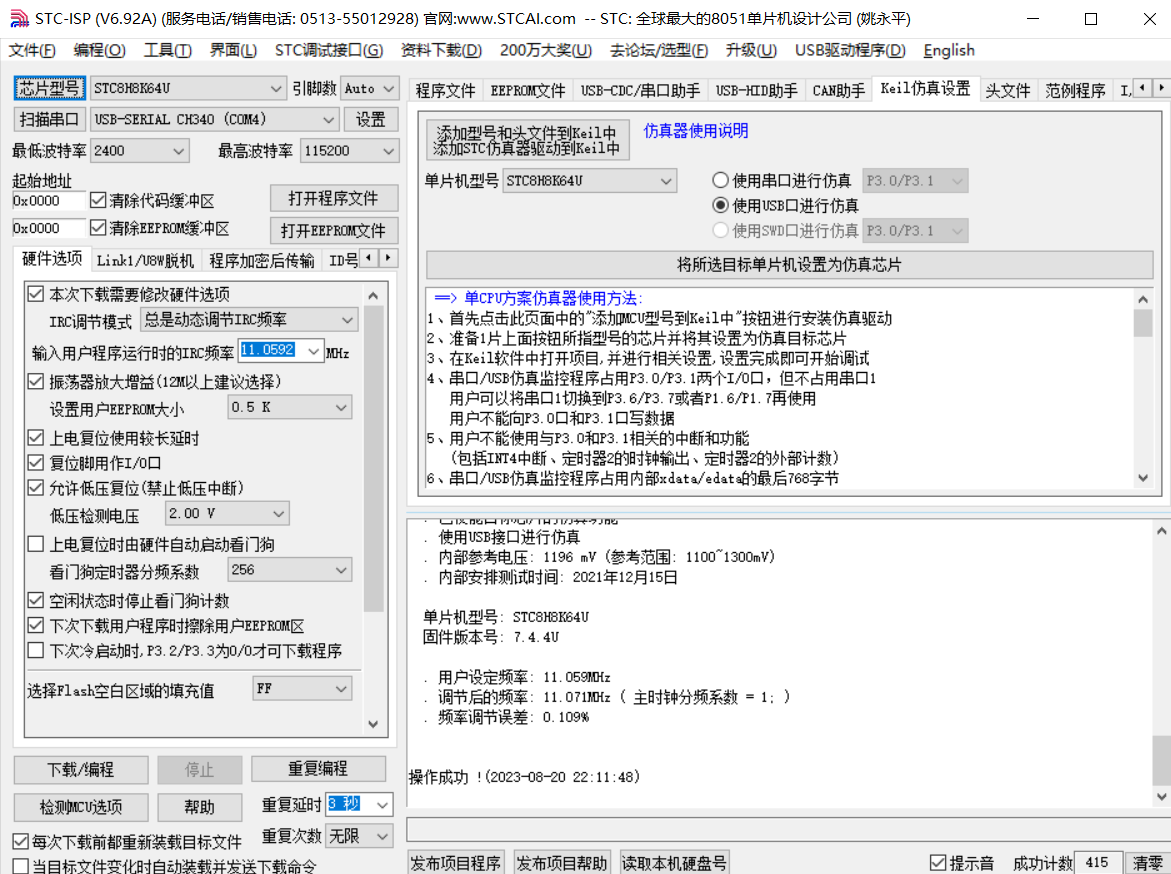Open STC调试接口(G) menu
This screenshot has height=874, width=1171.
pos(329,50)
